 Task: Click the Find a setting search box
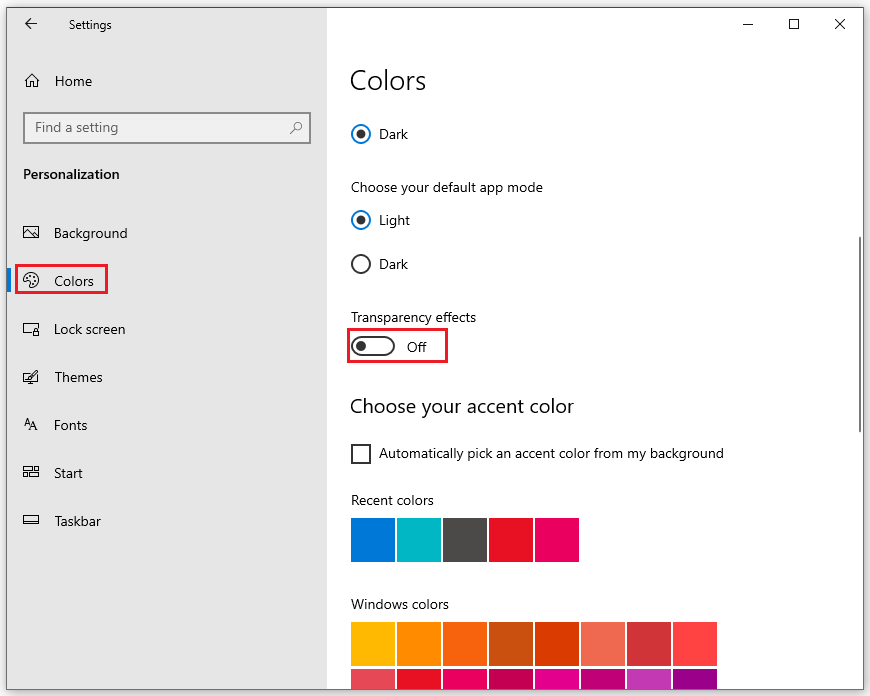coord(167,128)
